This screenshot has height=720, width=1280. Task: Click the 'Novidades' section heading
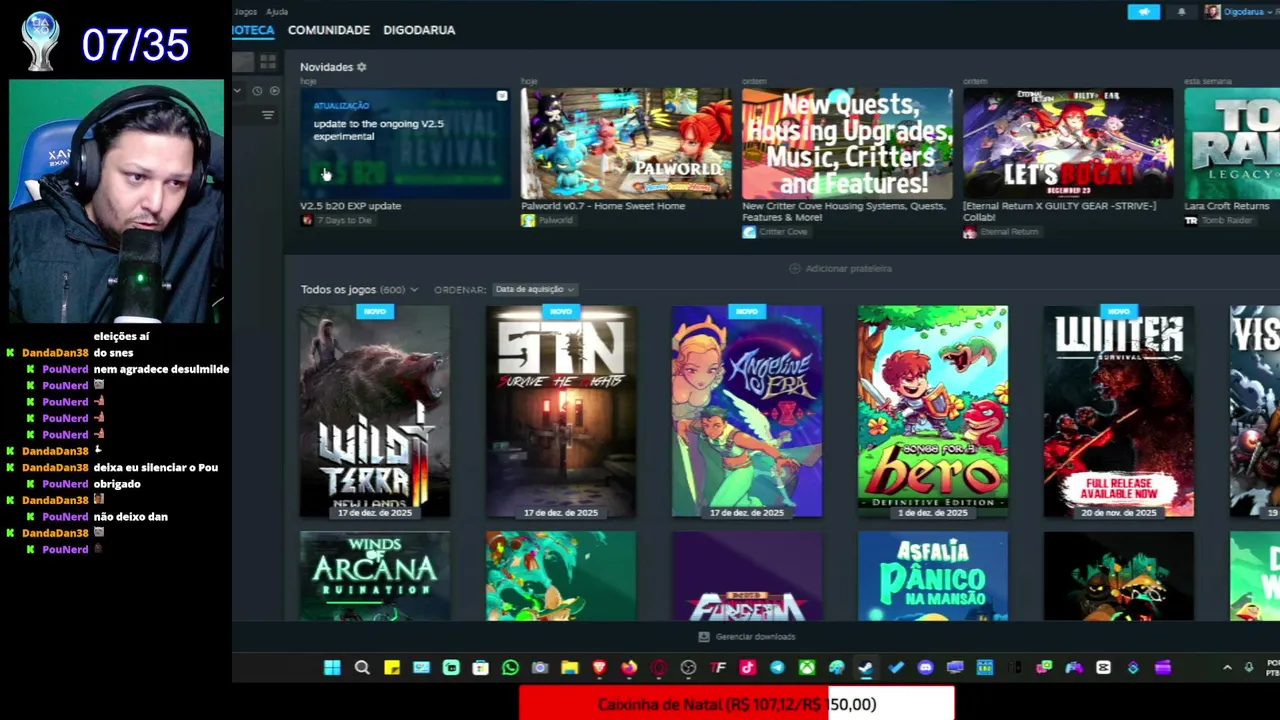[326, 67]
